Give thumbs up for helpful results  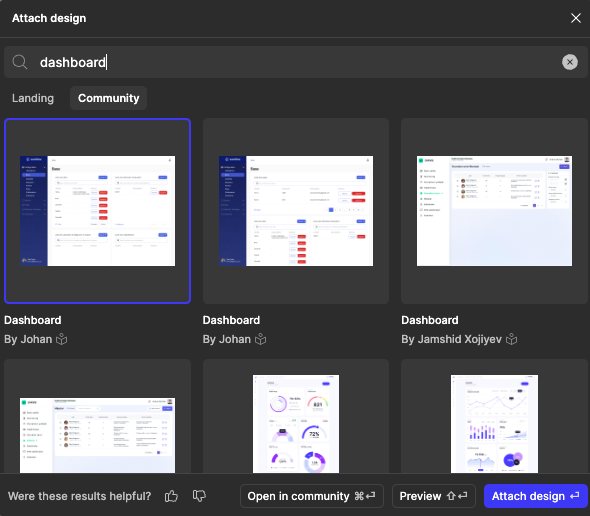point(171,496)
